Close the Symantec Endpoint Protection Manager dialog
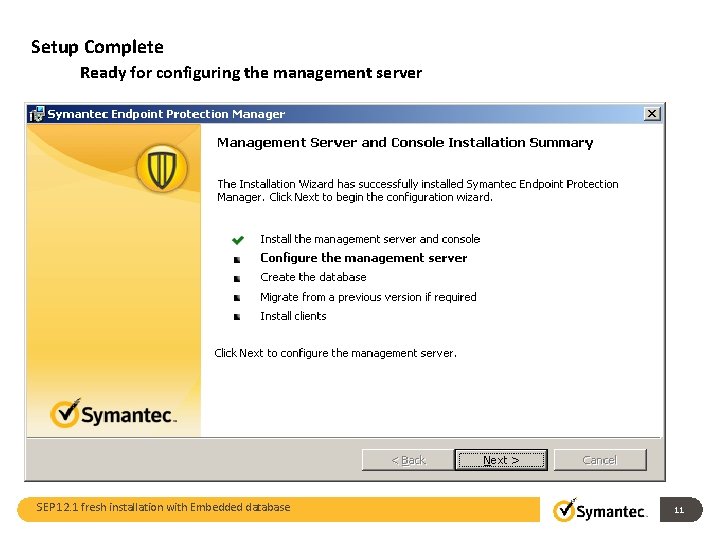The image size is (720, 540). 652,113
